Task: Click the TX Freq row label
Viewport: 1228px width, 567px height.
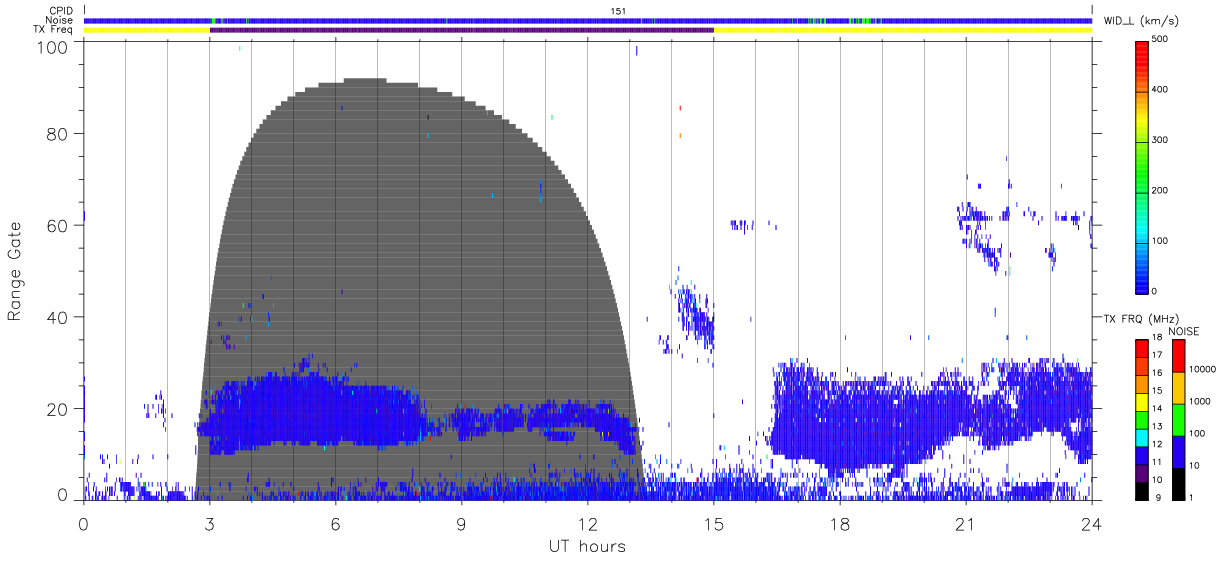Action: 54,30
